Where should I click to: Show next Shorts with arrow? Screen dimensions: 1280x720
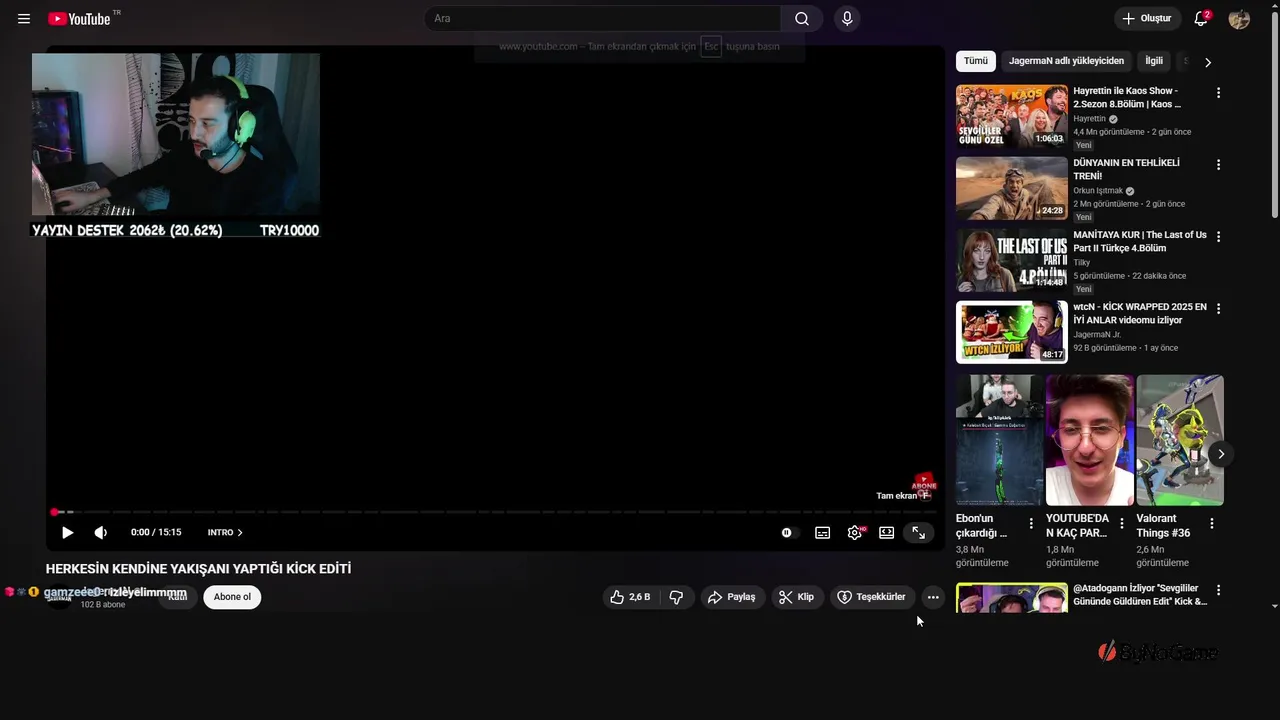tap(1220, 454)
